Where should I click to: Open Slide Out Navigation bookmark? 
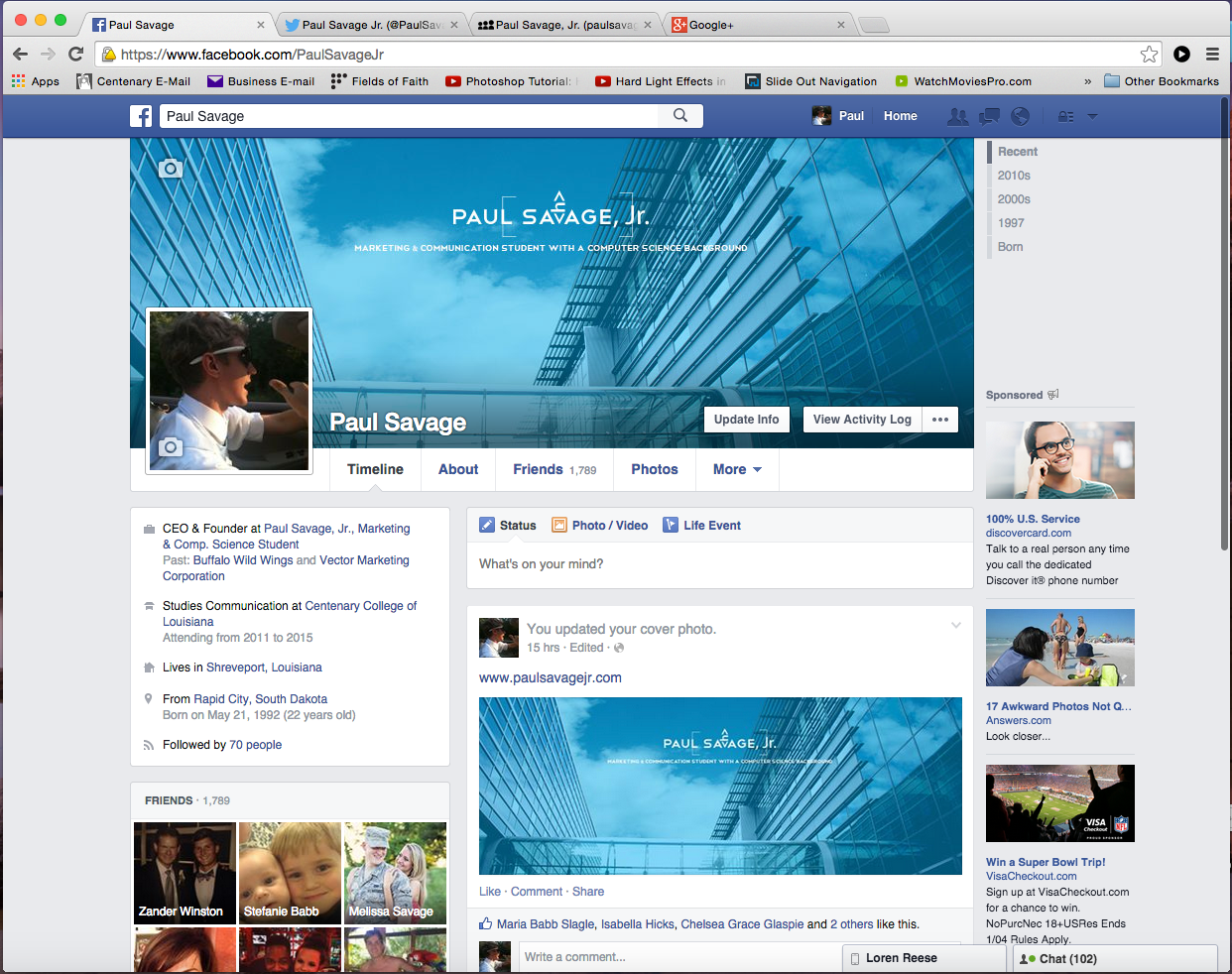point(811,81)
